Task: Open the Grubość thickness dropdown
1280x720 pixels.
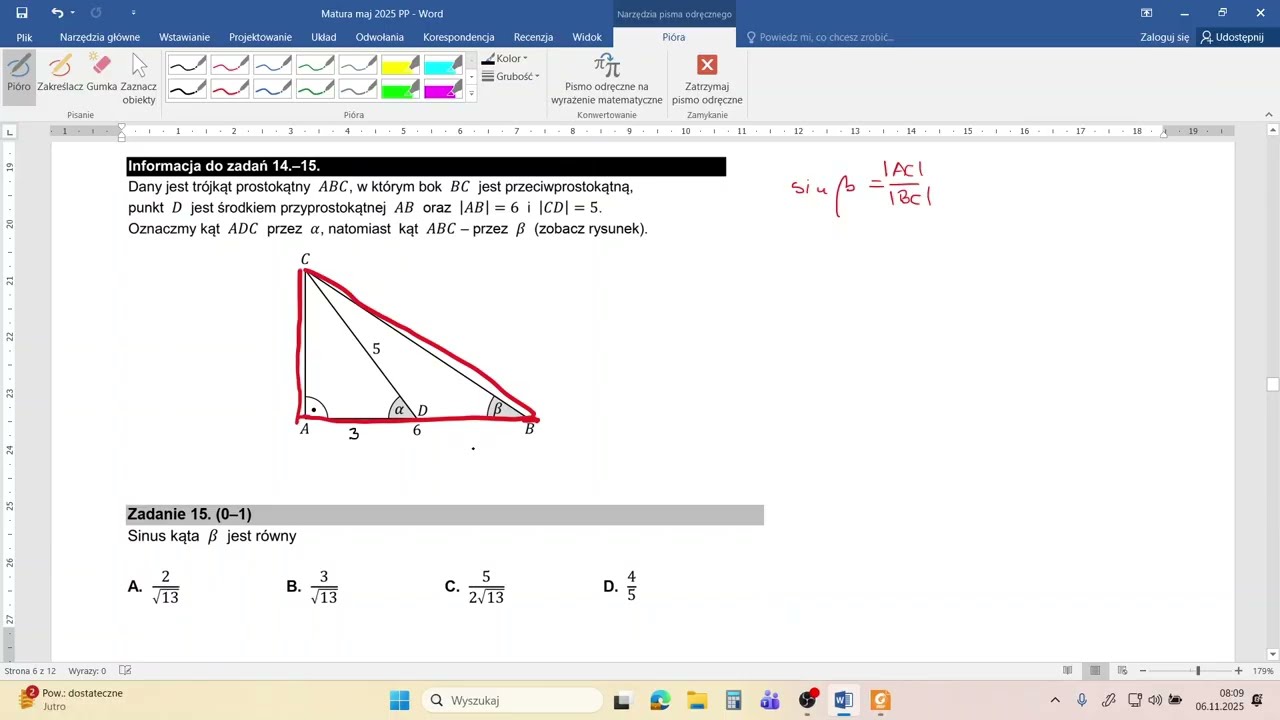Action: pyautogui.click(x=510, y=76)
